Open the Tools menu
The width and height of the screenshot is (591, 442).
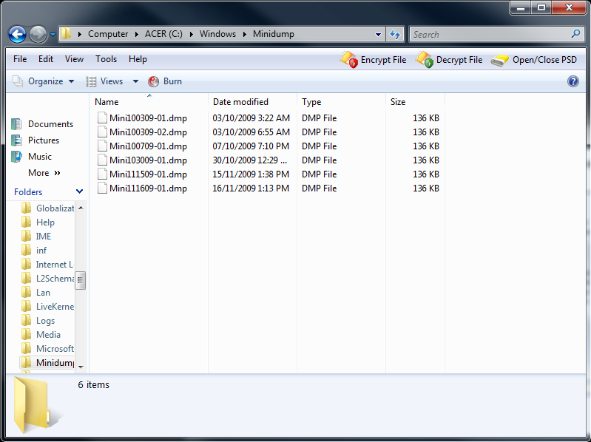pos(106,59)
